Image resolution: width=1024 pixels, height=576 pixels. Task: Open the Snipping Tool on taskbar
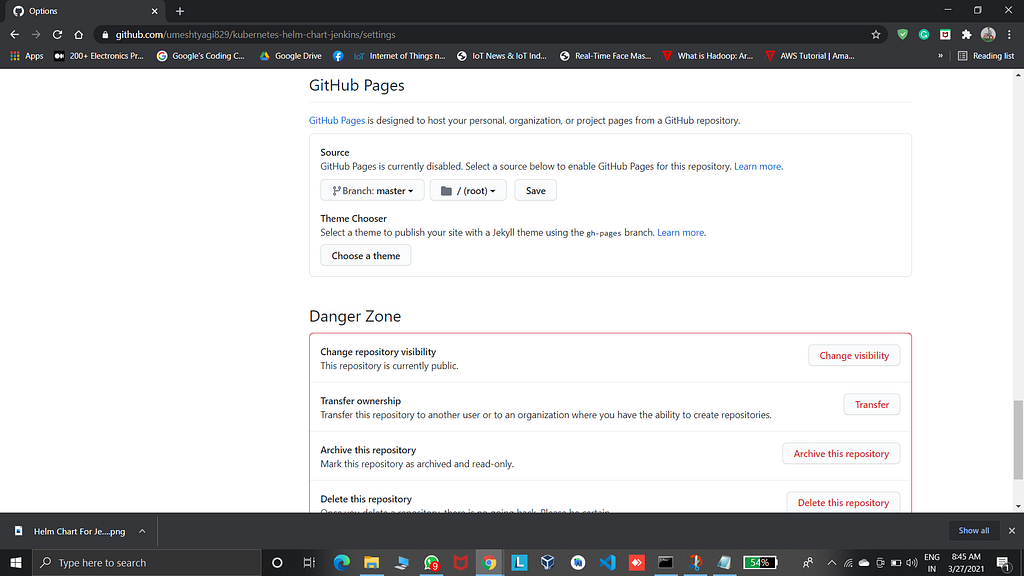[x=696, y=562]
